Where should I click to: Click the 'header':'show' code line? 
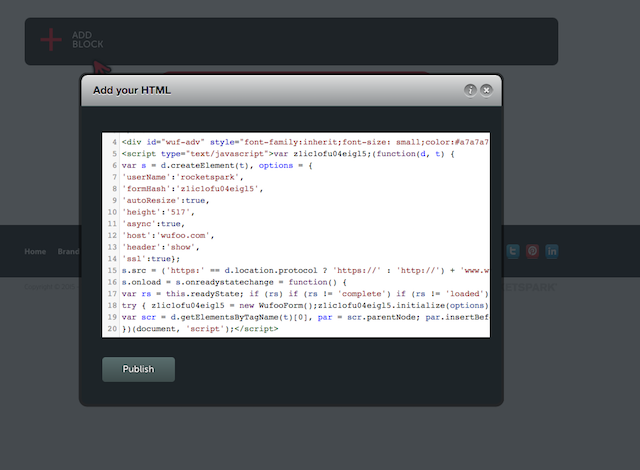tap(160, 247)
